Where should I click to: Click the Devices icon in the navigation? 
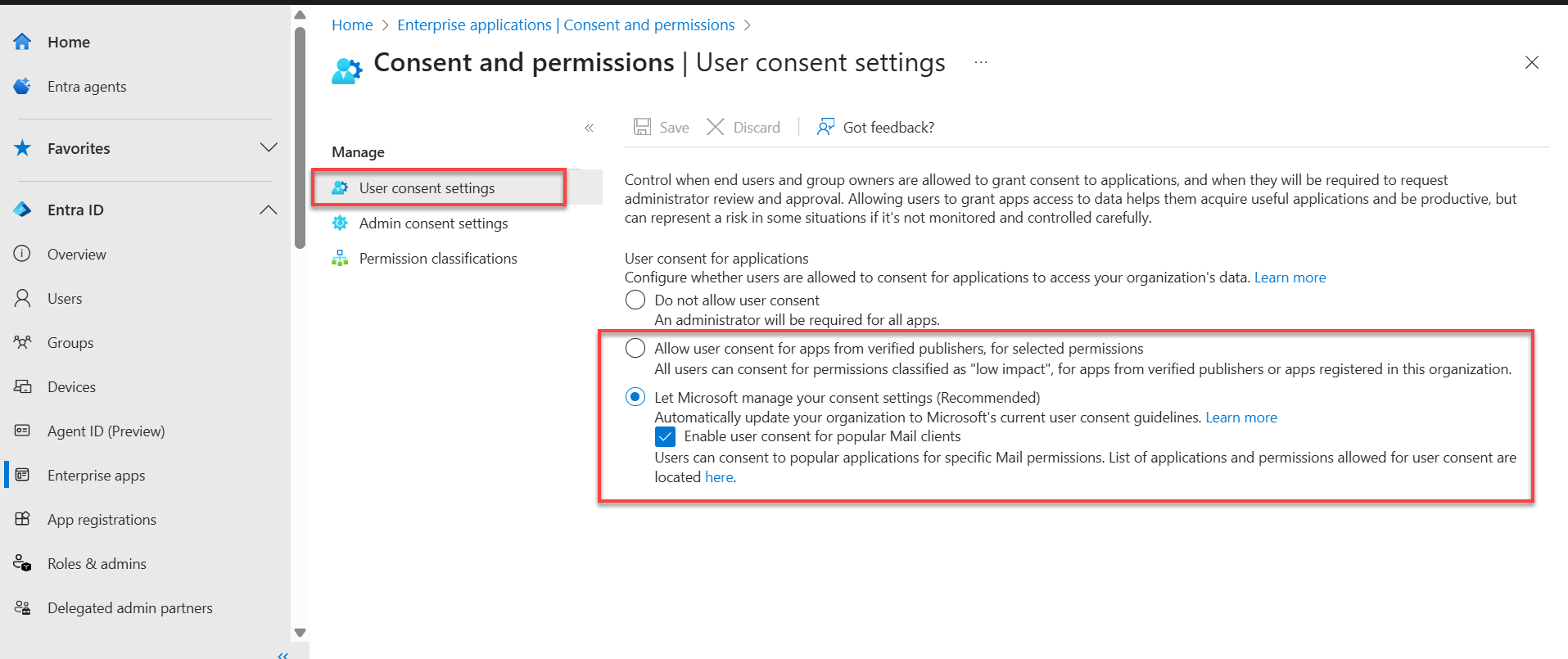[x=22, y=386]
